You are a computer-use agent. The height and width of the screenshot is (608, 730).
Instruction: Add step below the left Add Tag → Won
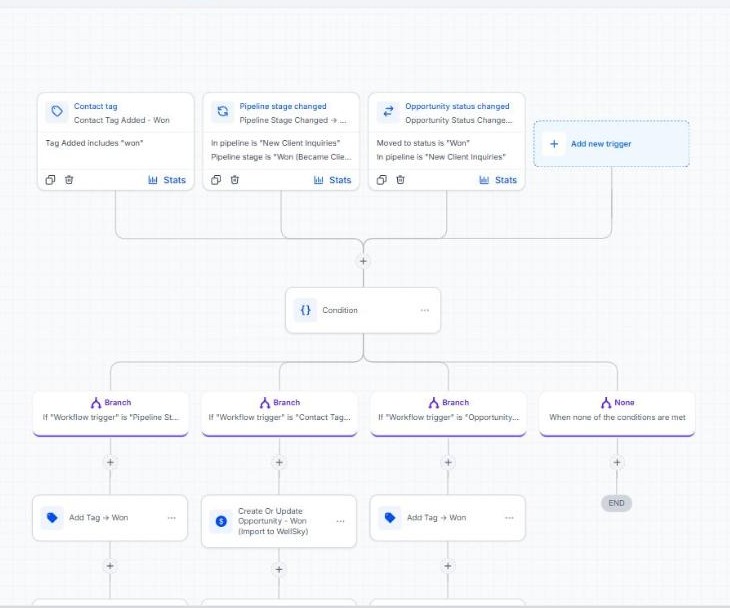click(x=110, y=566)
